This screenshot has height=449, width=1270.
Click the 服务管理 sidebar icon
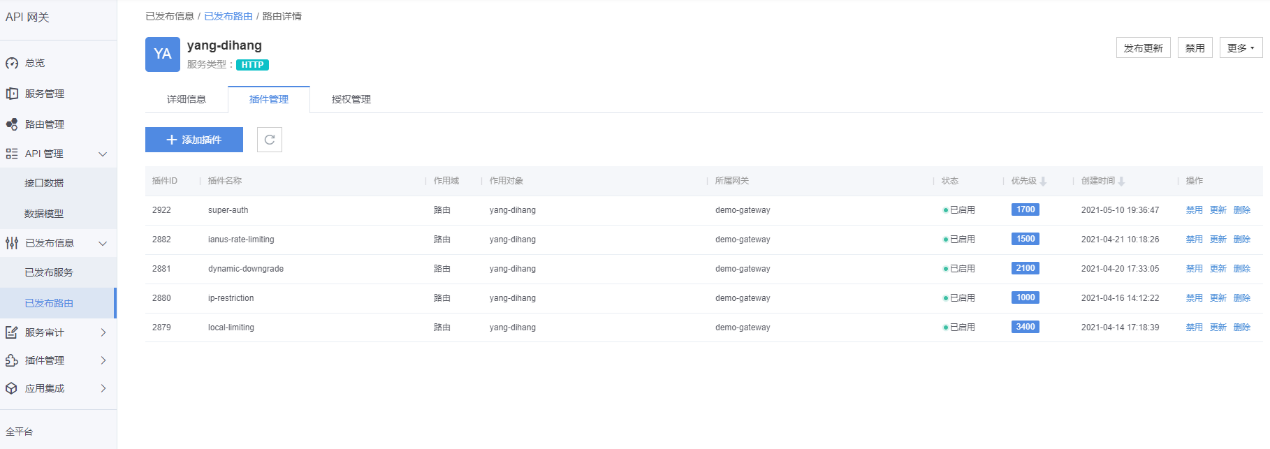(x=12, y=94)
